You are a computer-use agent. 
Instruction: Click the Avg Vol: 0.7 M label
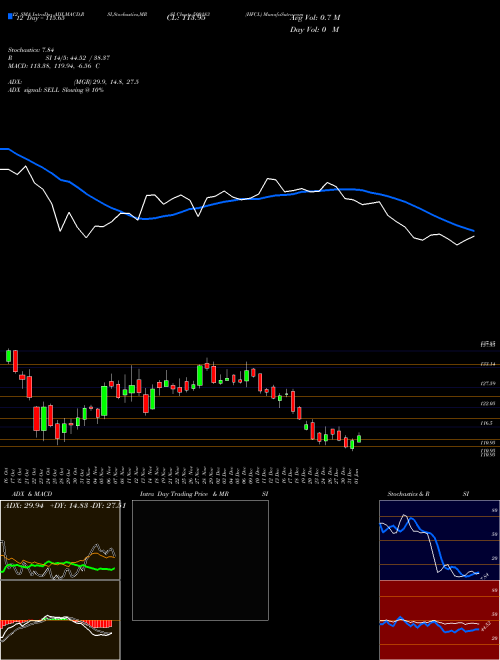point(315,18)
